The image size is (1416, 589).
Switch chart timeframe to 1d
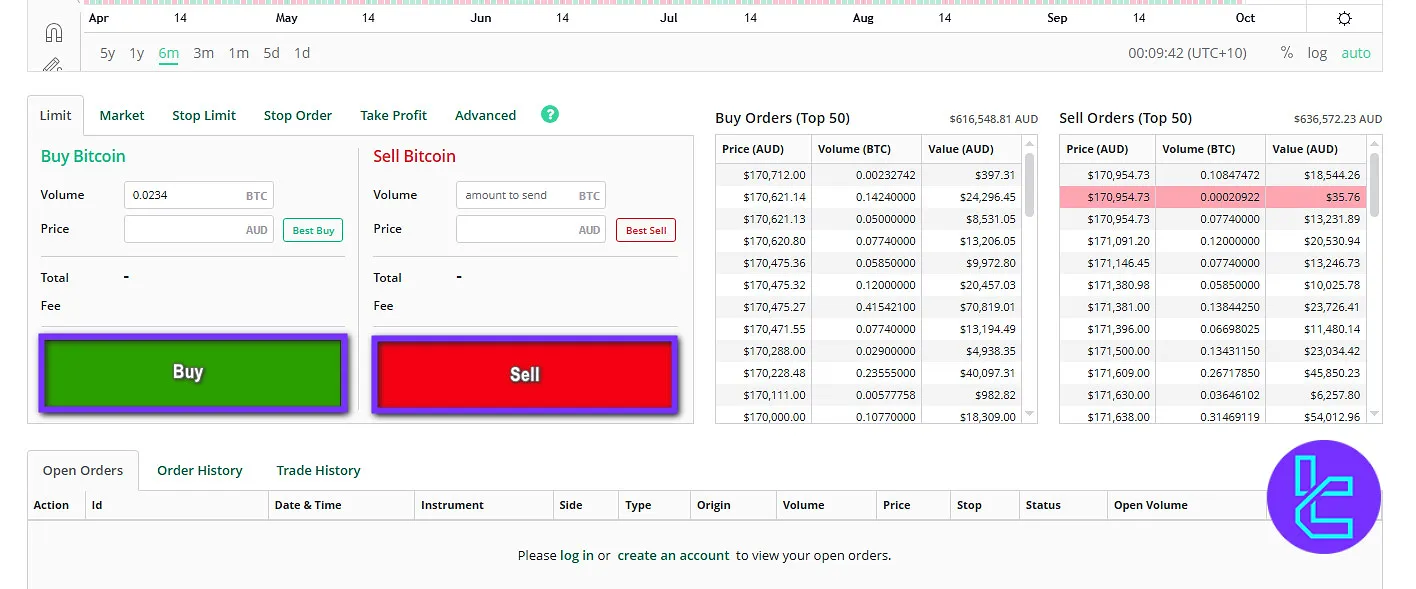301,53
